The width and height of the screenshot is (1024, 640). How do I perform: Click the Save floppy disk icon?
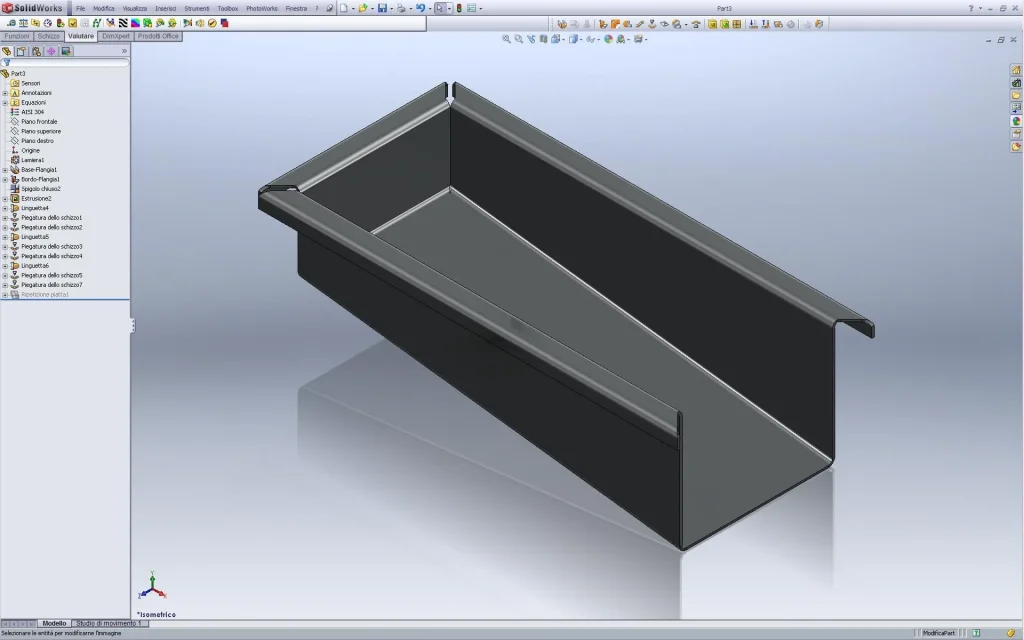coord(383,8)
